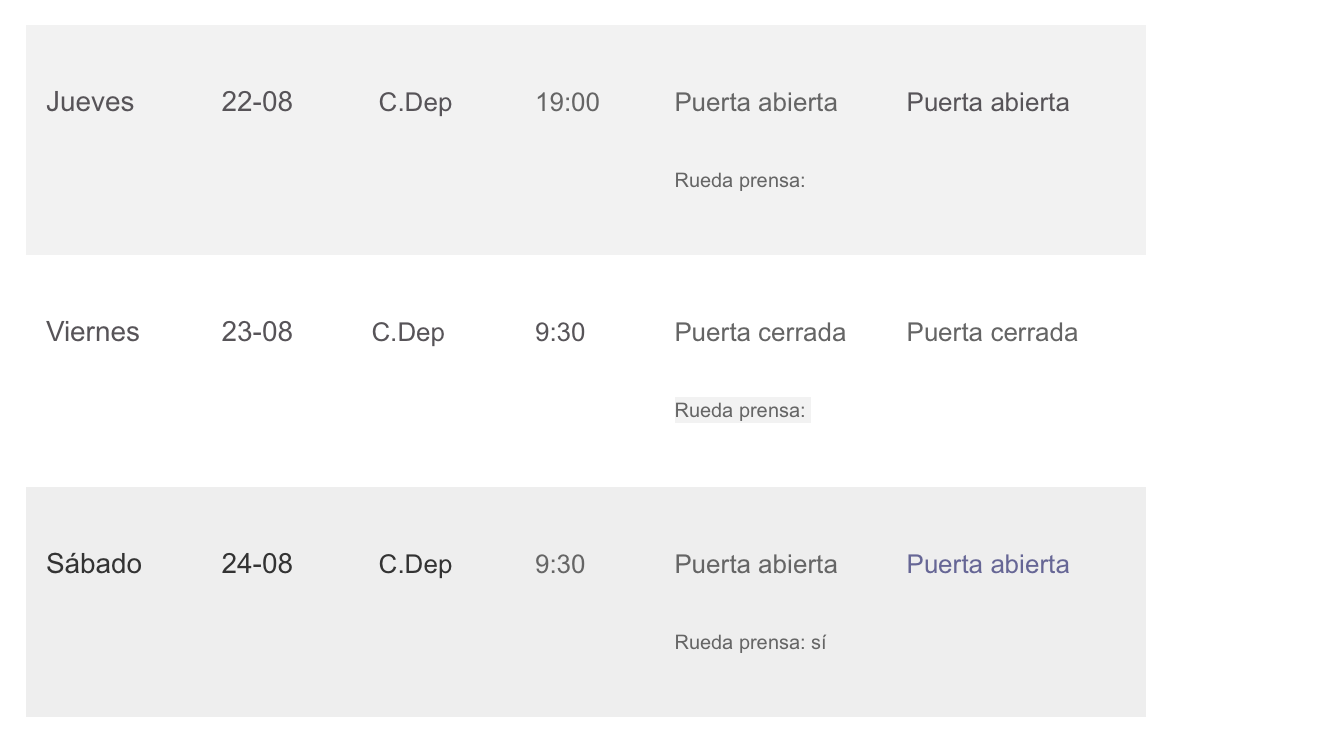Image resolution: width=1334 pixels, height=750 pixels.
Task: Click Rueda prensa under Jueves row
Action: point(740,181)
